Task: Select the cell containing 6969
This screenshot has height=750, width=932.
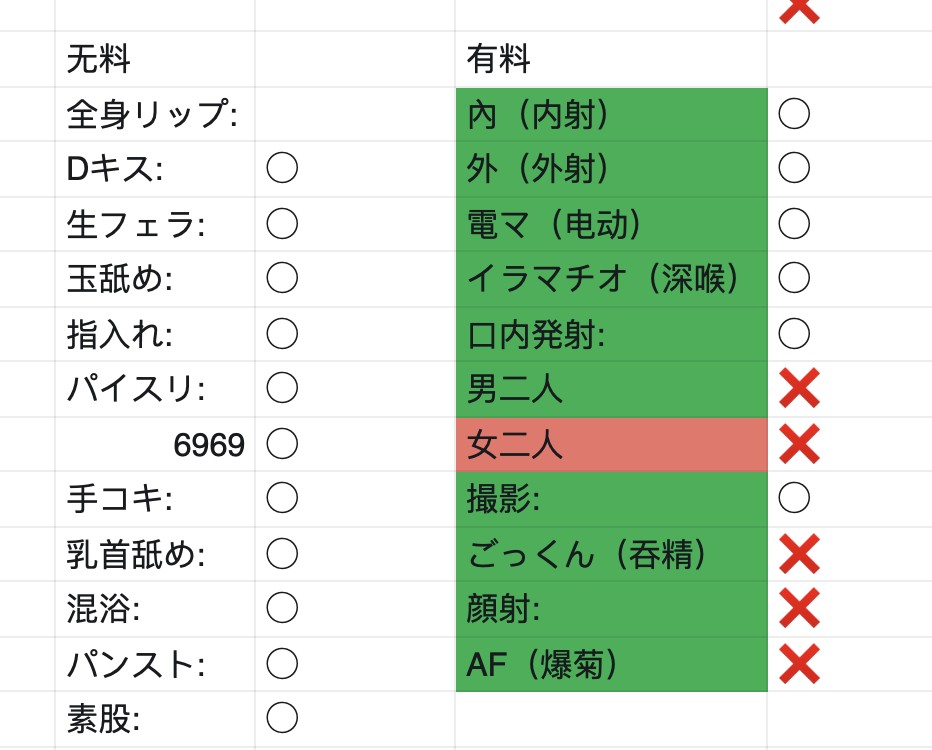Action: tap(155, 445)
